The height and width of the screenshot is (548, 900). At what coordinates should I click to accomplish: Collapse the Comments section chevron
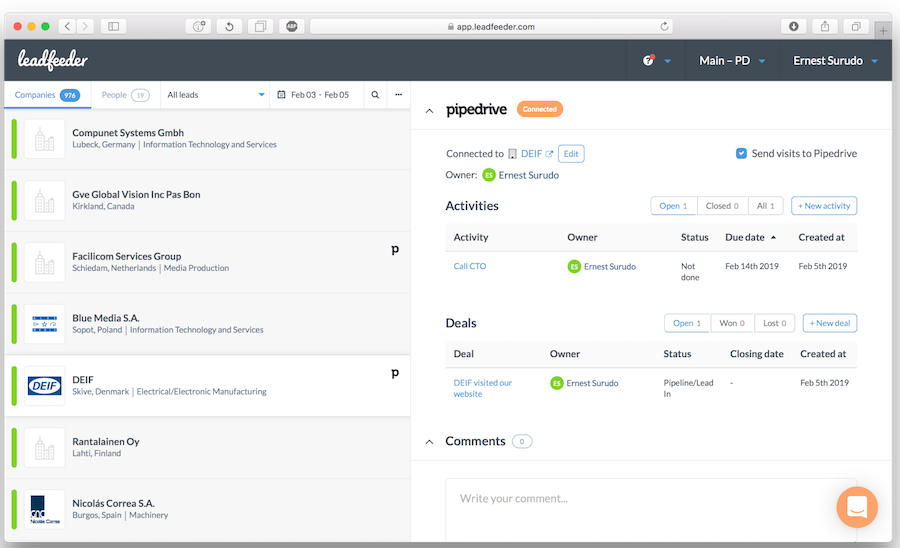coord(429,442)
